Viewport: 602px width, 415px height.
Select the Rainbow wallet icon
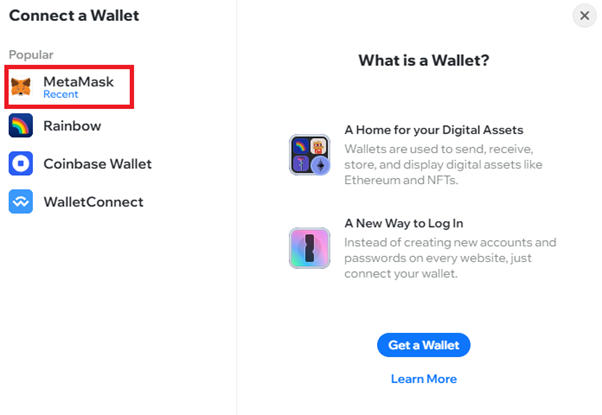[21, 126]
